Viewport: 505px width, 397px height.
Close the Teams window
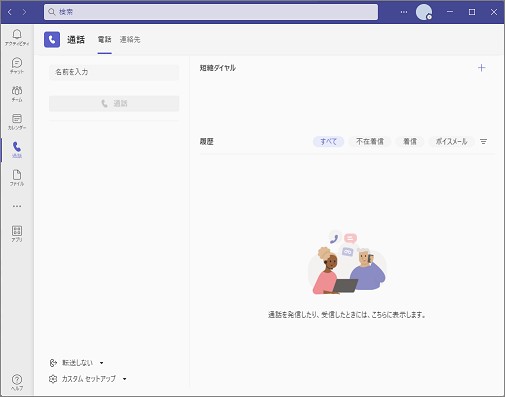[x=494, y=12]
